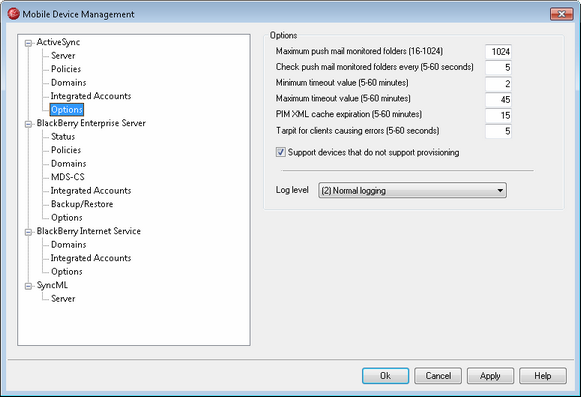
Task: Toggle Support devices that do not support provisioning
Action: coord(280,152)
